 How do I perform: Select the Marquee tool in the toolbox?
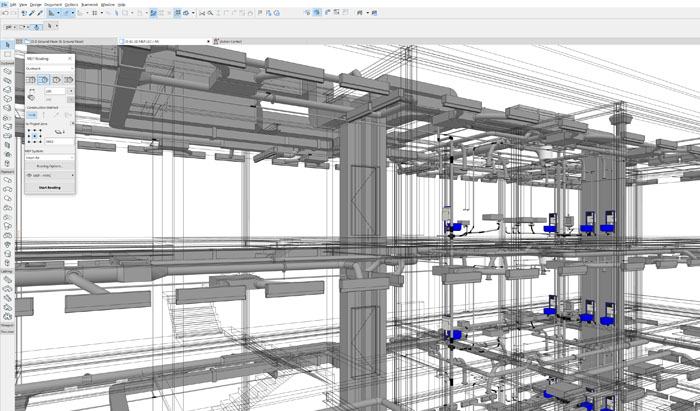coord(6,53)
